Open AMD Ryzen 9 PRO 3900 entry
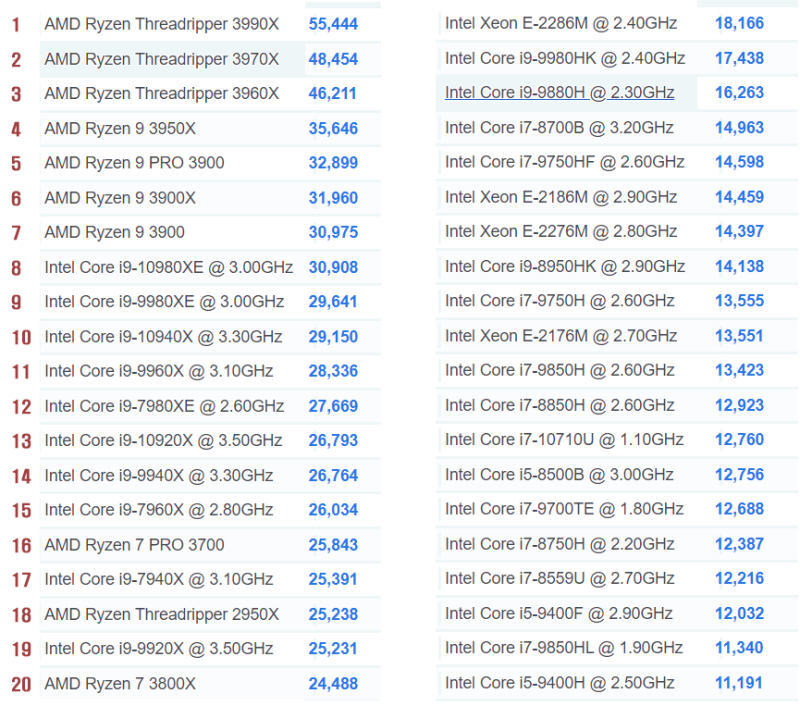This screenshot has width=800, height=706. coord(134,163)
